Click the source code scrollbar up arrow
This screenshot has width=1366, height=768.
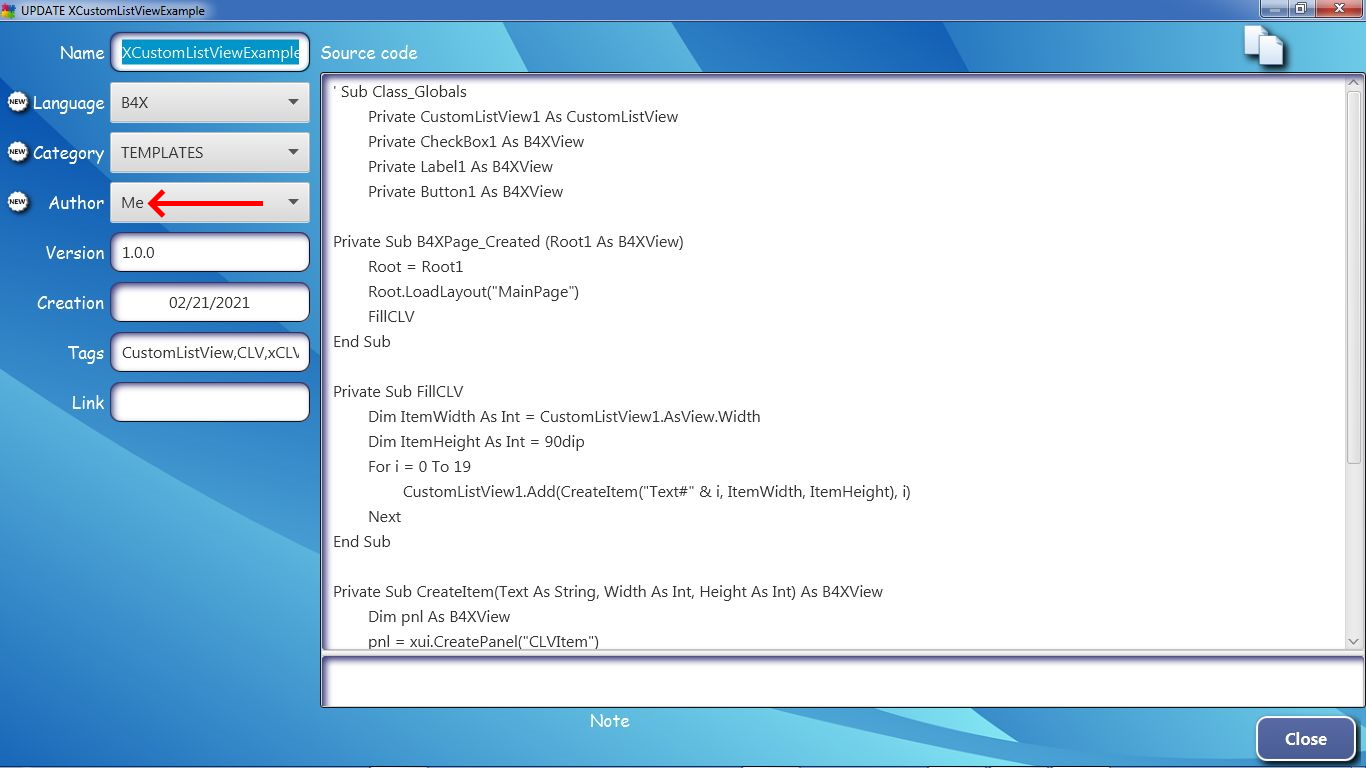(x=1354, y=83)
